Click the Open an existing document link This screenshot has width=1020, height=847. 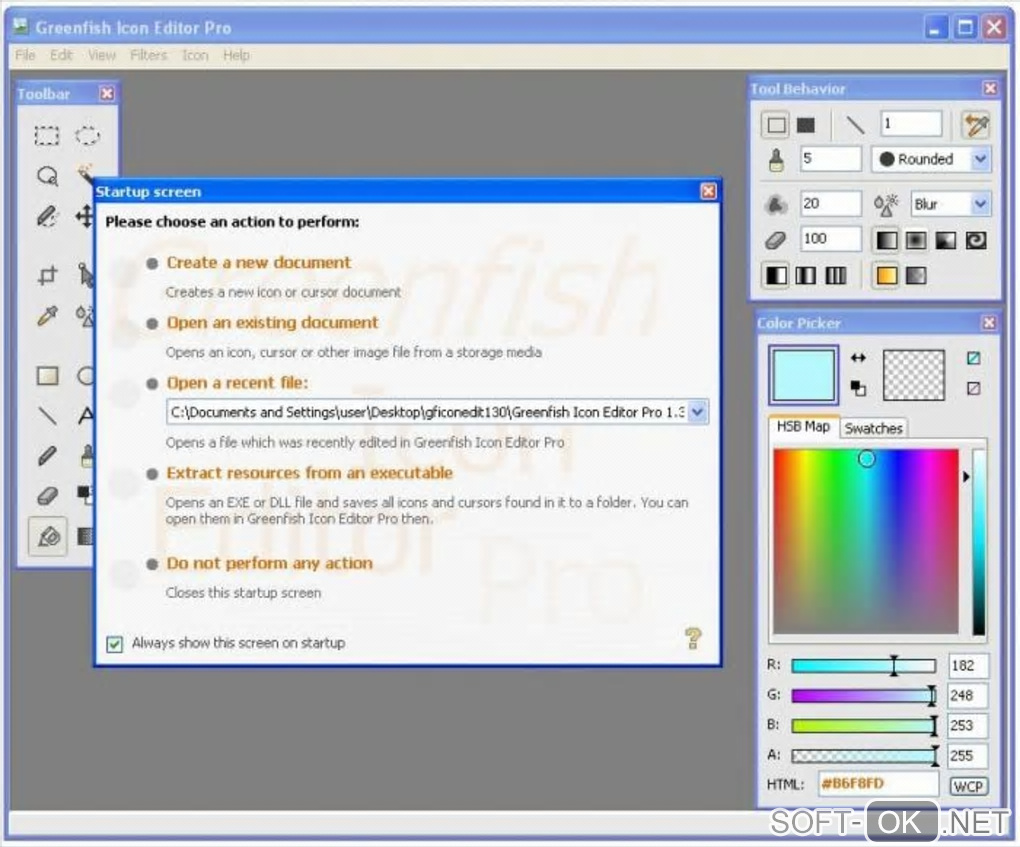pos(272,323)
